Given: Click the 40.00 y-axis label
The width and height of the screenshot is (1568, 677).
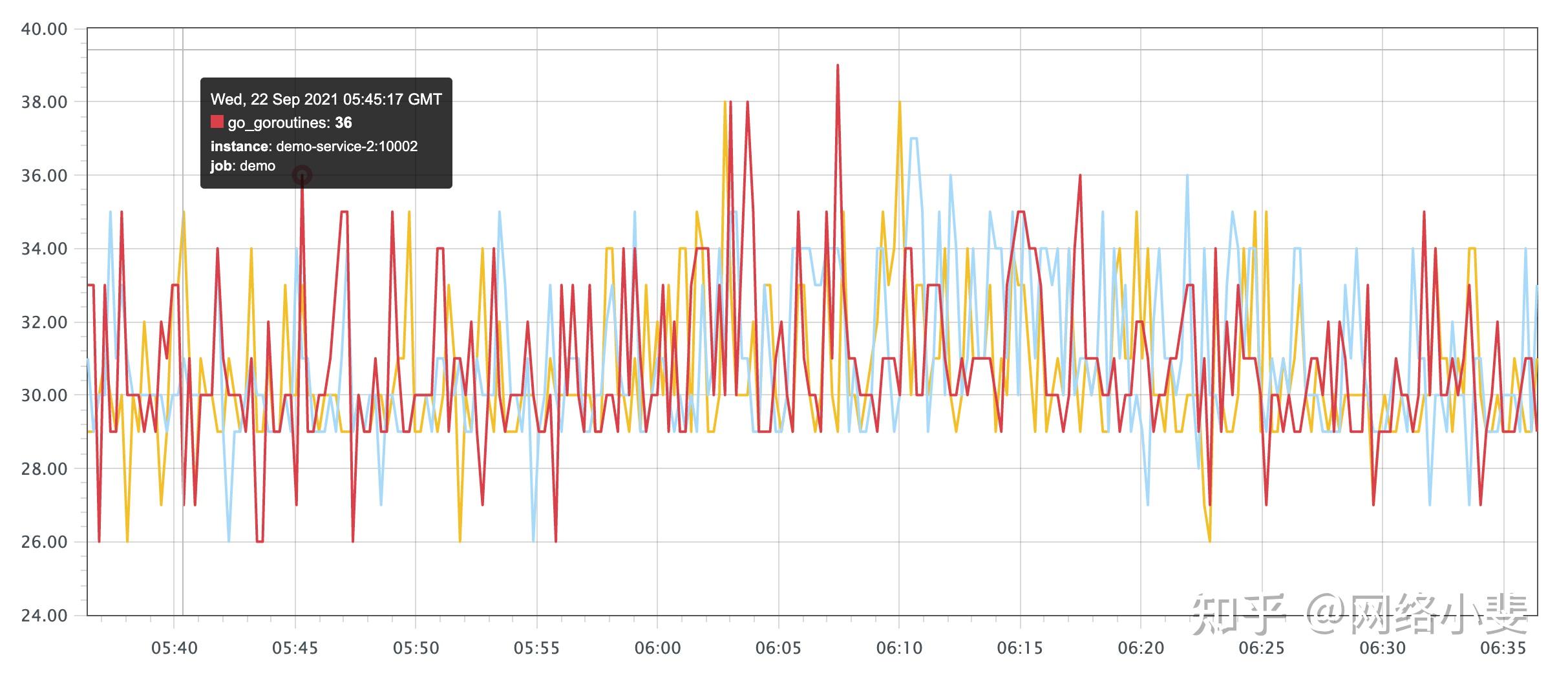Looking at the screenshot, I should (x=44, y=29).
